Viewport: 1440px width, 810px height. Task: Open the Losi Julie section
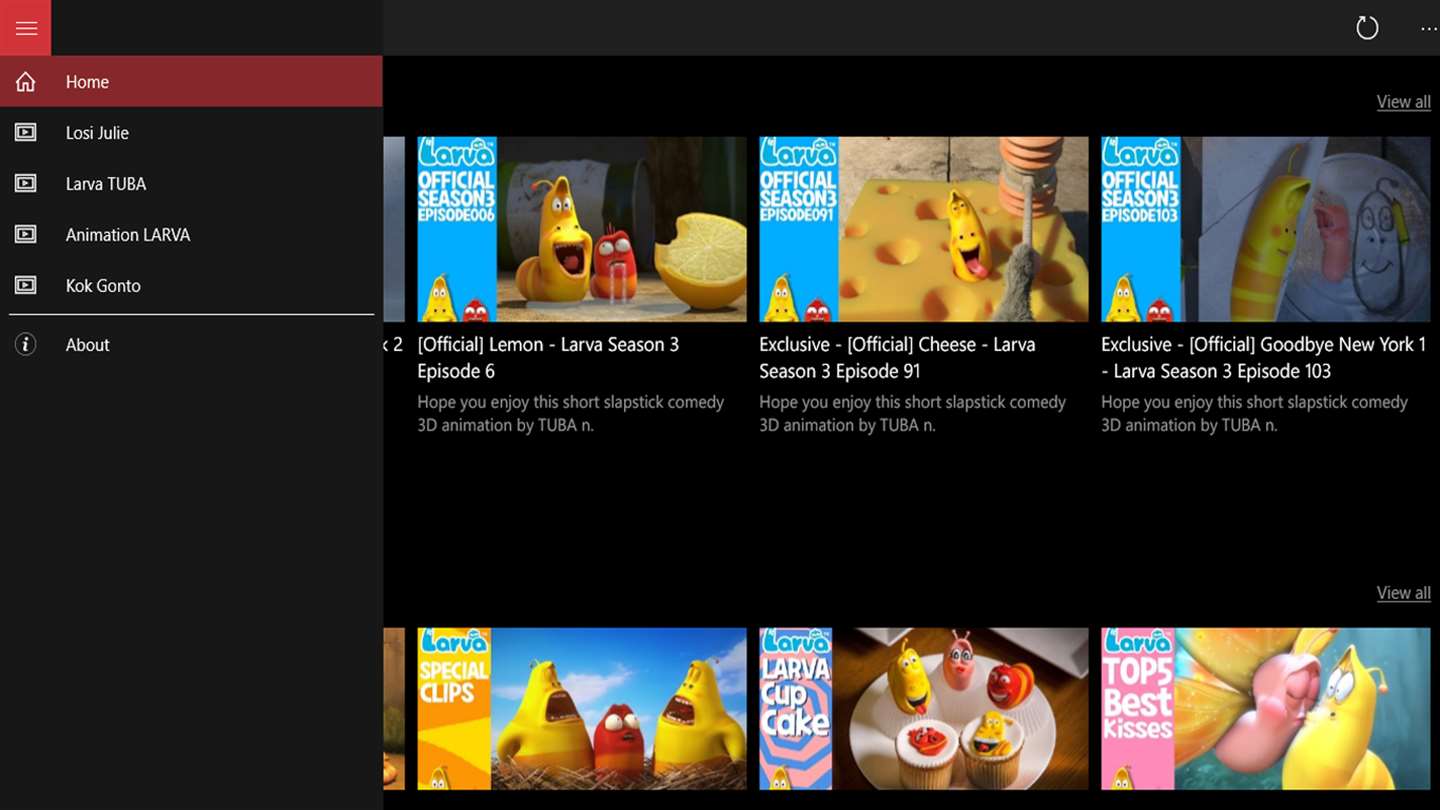pyautogui.click(x=191, y=133)
